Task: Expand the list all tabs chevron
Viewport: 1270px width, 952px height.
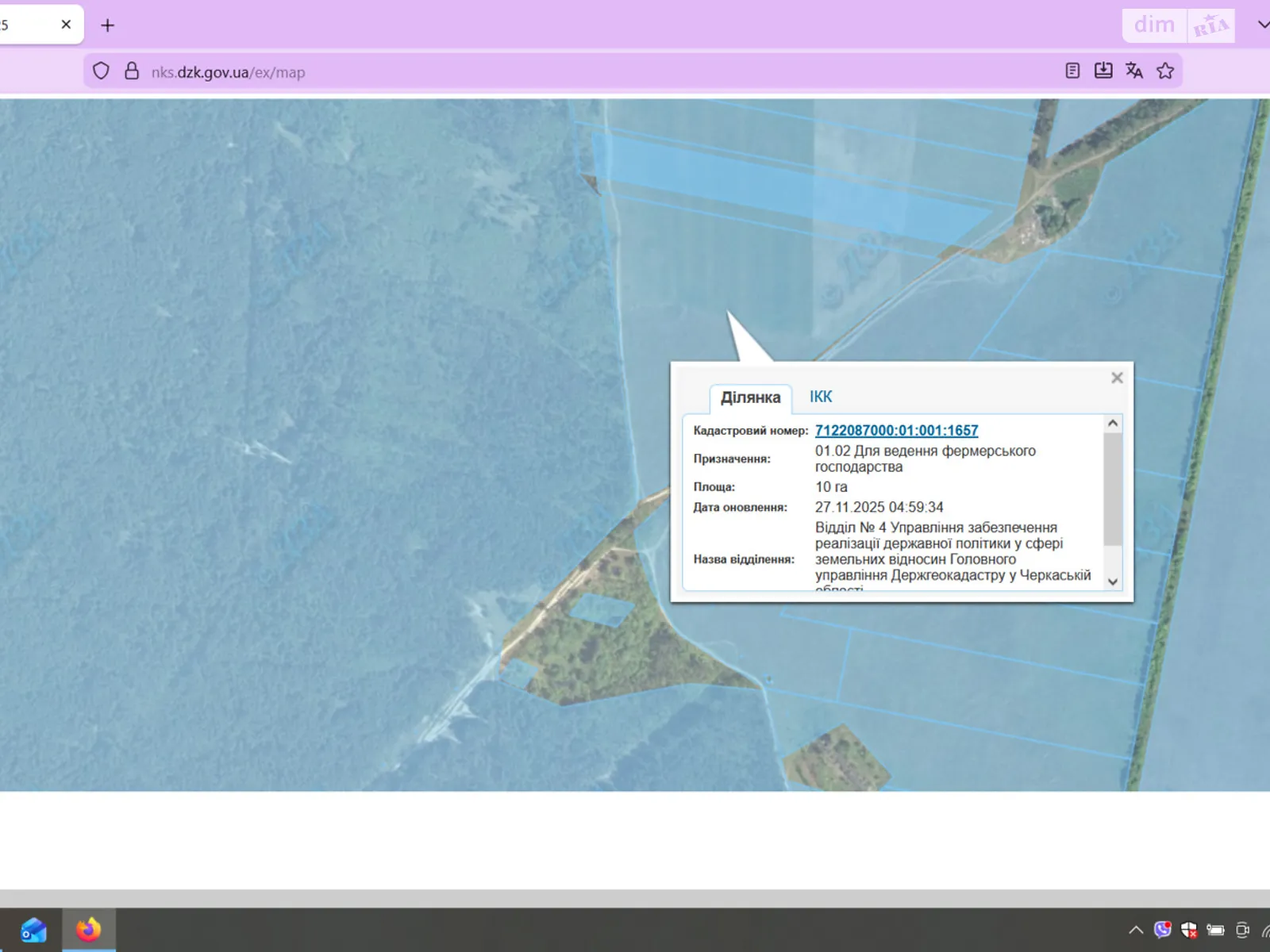Action: click(x=1262, y=25)
